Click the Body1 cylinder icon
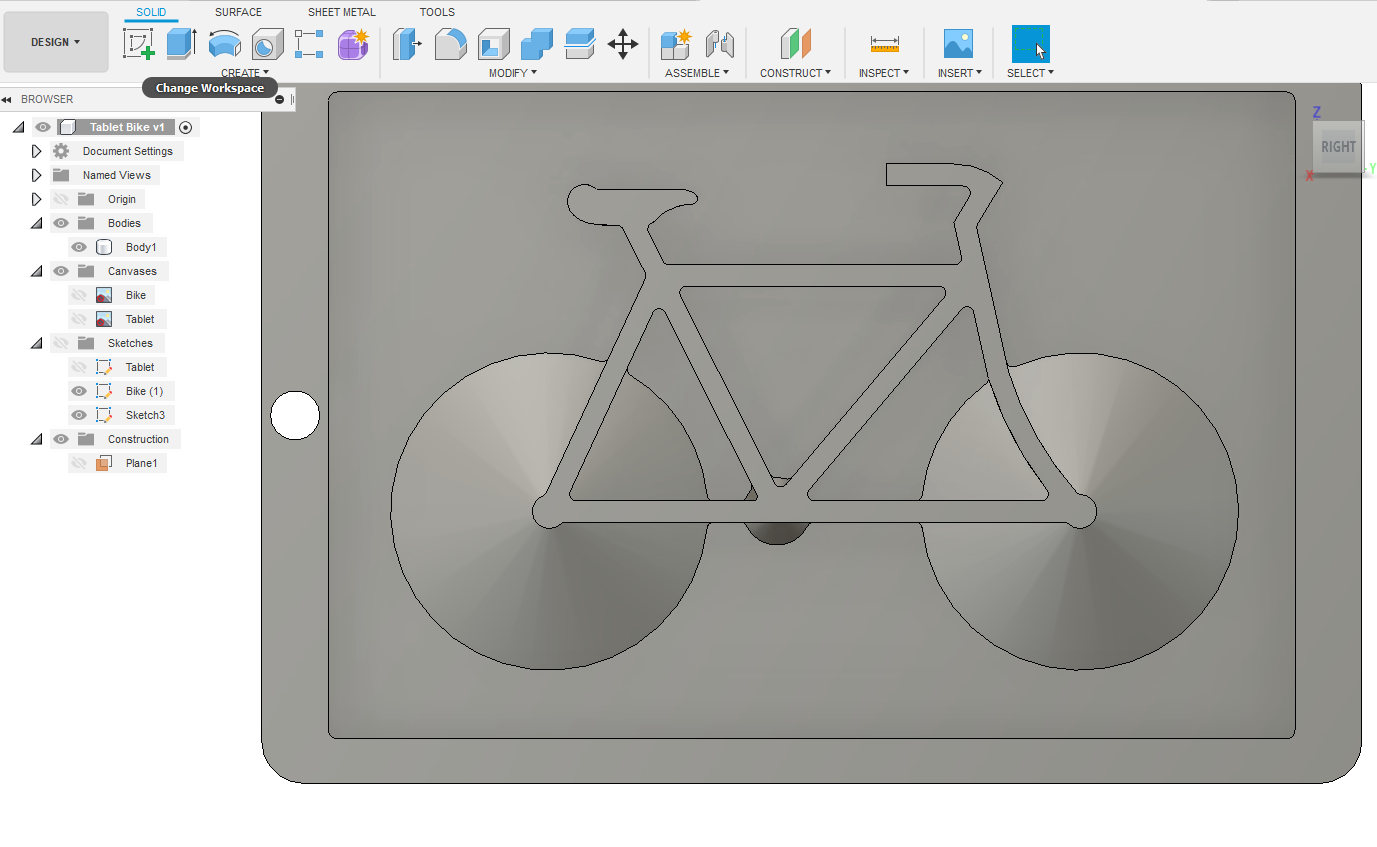This screenshot has height=847, width=1377. [103, 247]
